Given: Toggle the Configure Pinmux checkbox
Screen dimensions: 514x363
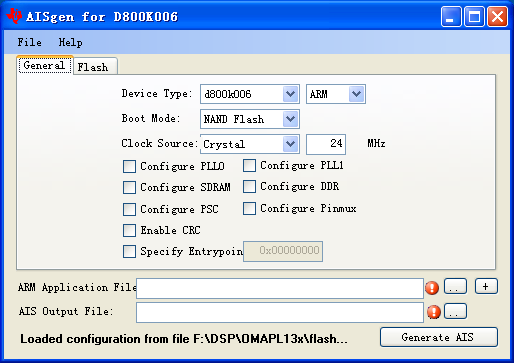Looking at the screenshot, I should click(249, 208).
